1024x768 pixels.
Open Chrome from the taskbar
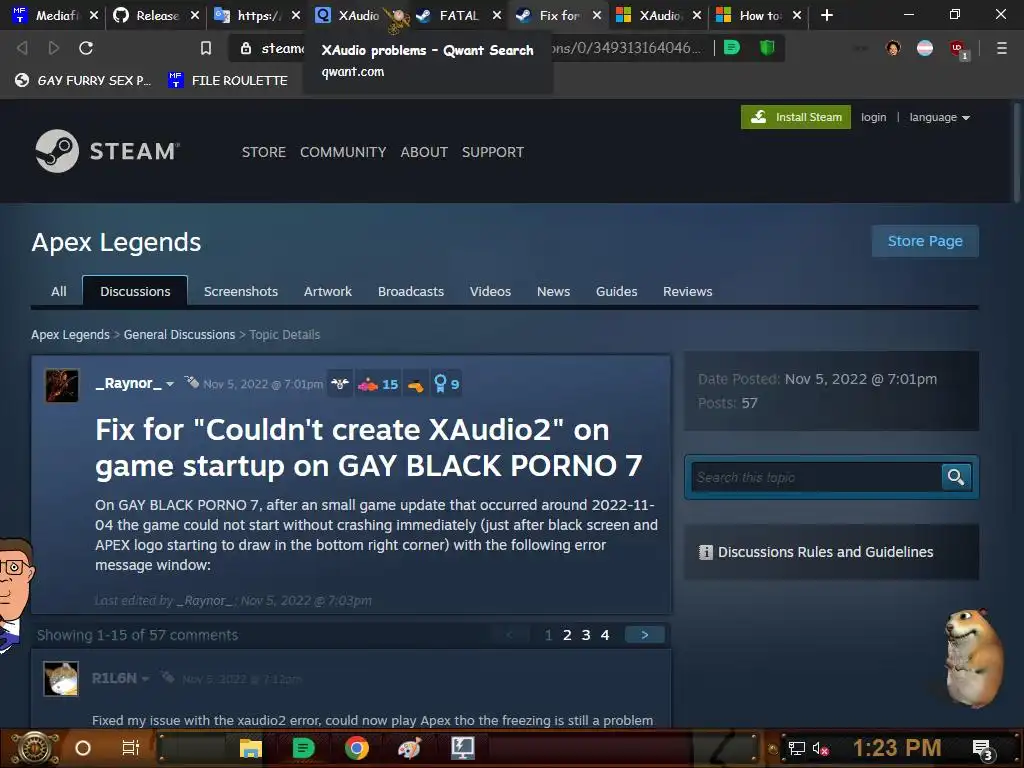pos(357,748)
